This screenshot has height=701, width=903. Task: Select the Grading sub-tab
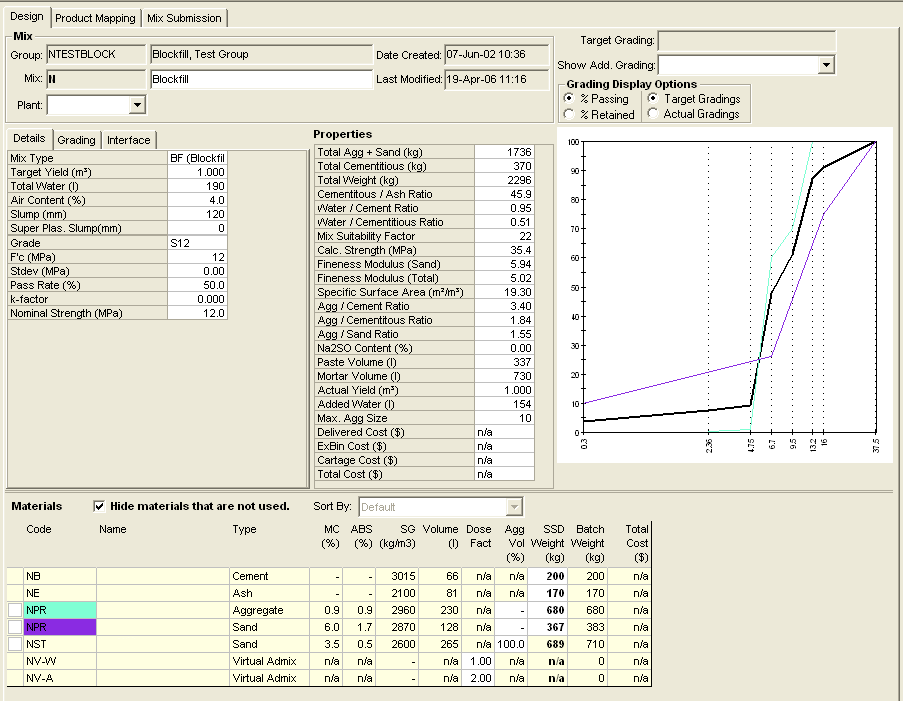pos(76,140)
